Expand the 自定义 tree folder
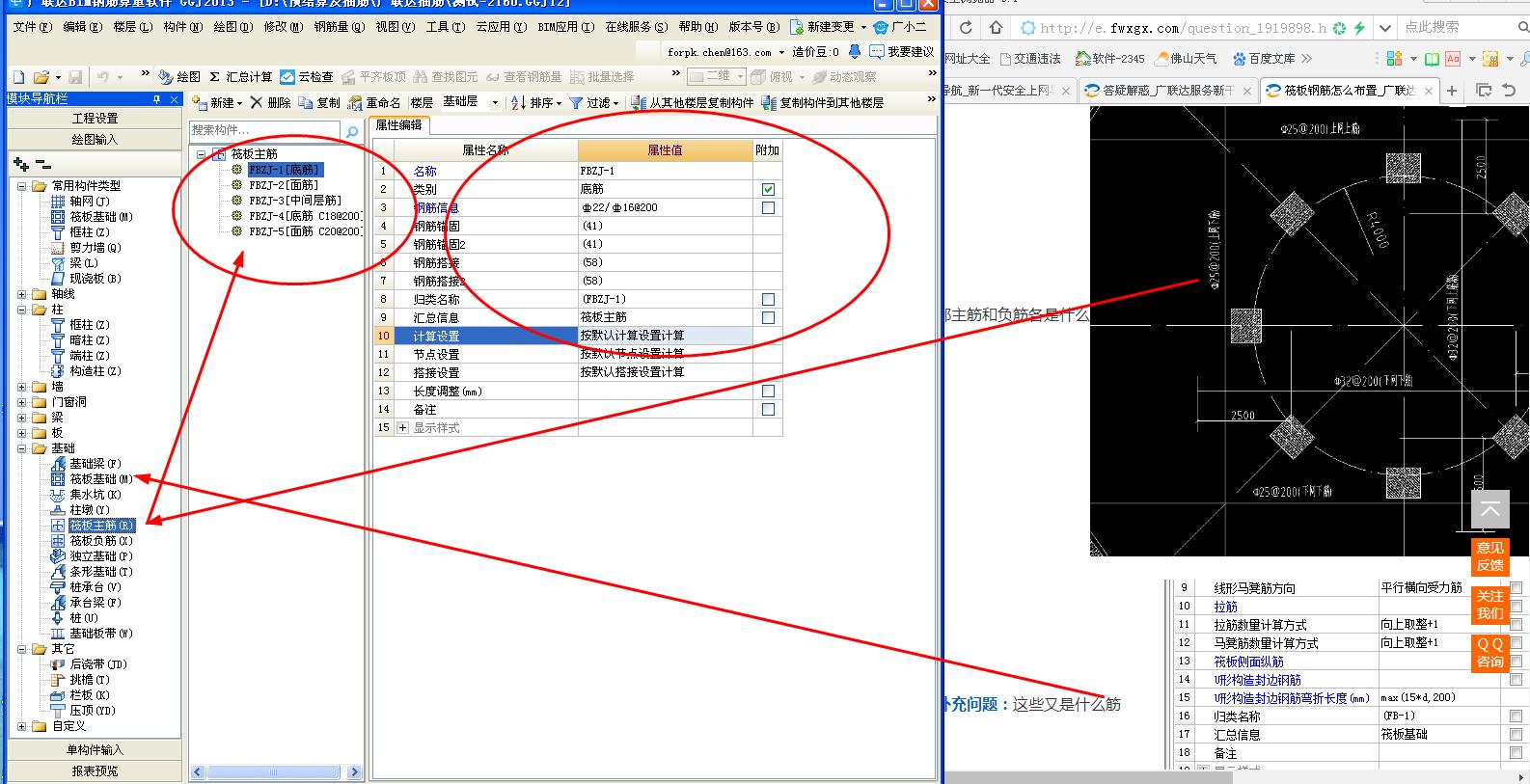Image resolution: width=1530 pixels, height=784 pixels. (21, 726)
